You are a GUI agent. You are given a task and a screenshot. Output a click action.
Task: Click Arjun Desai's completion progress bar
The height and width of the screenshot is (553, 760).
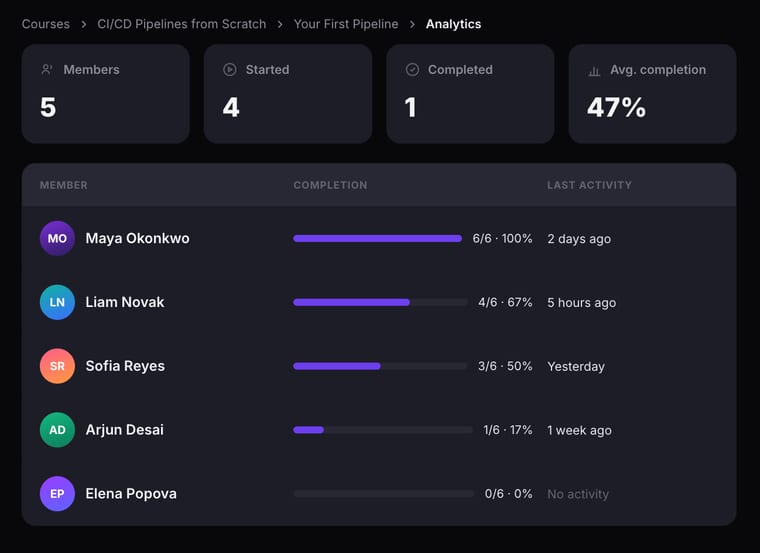click(x=383, y=430)
